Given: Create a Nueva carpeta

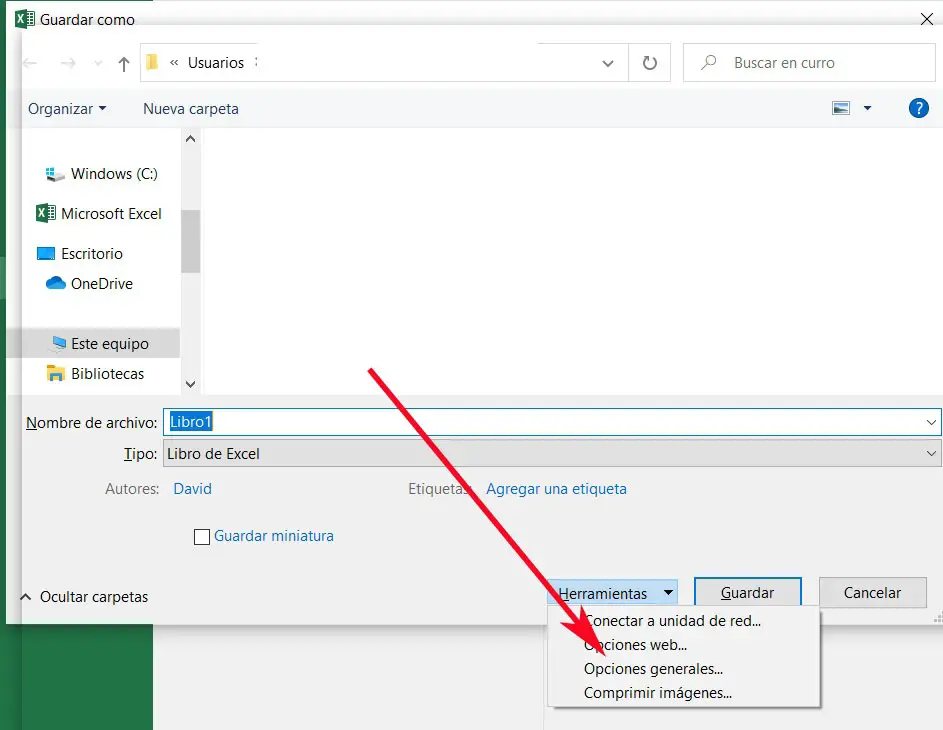Looking at the screenshot, I should coord(191,109).
